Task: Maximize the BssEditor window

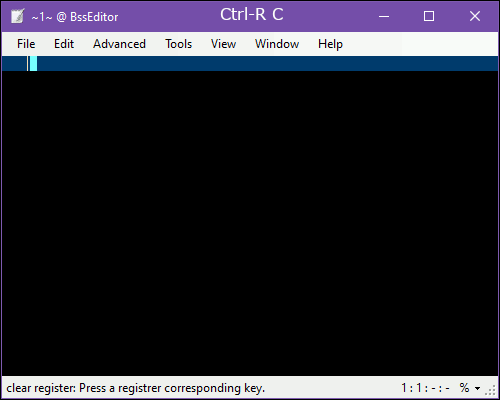Action: 429,16
